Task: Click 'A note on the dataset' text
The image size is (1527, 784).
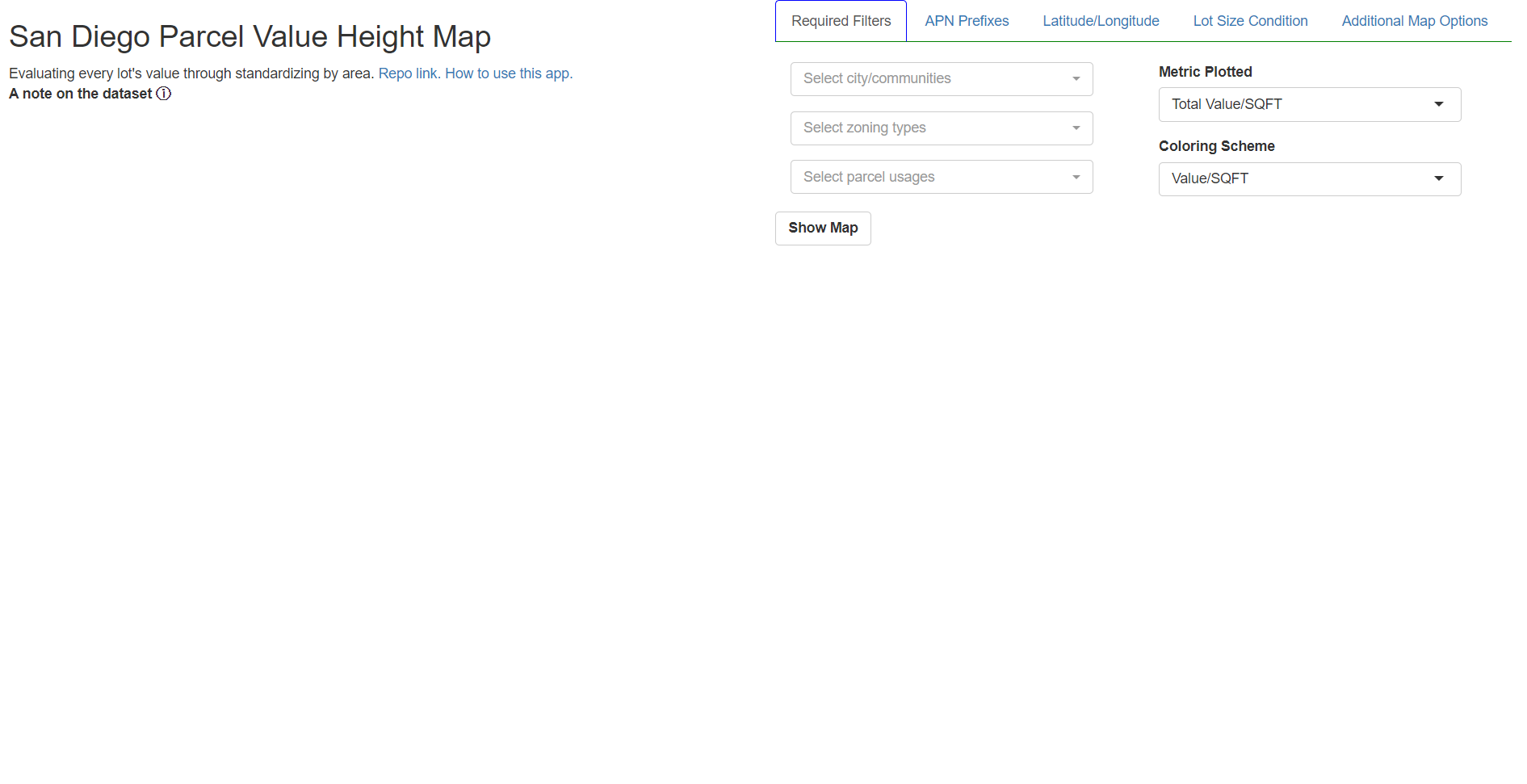Action: pyautogui.click(x=80, y=94)
